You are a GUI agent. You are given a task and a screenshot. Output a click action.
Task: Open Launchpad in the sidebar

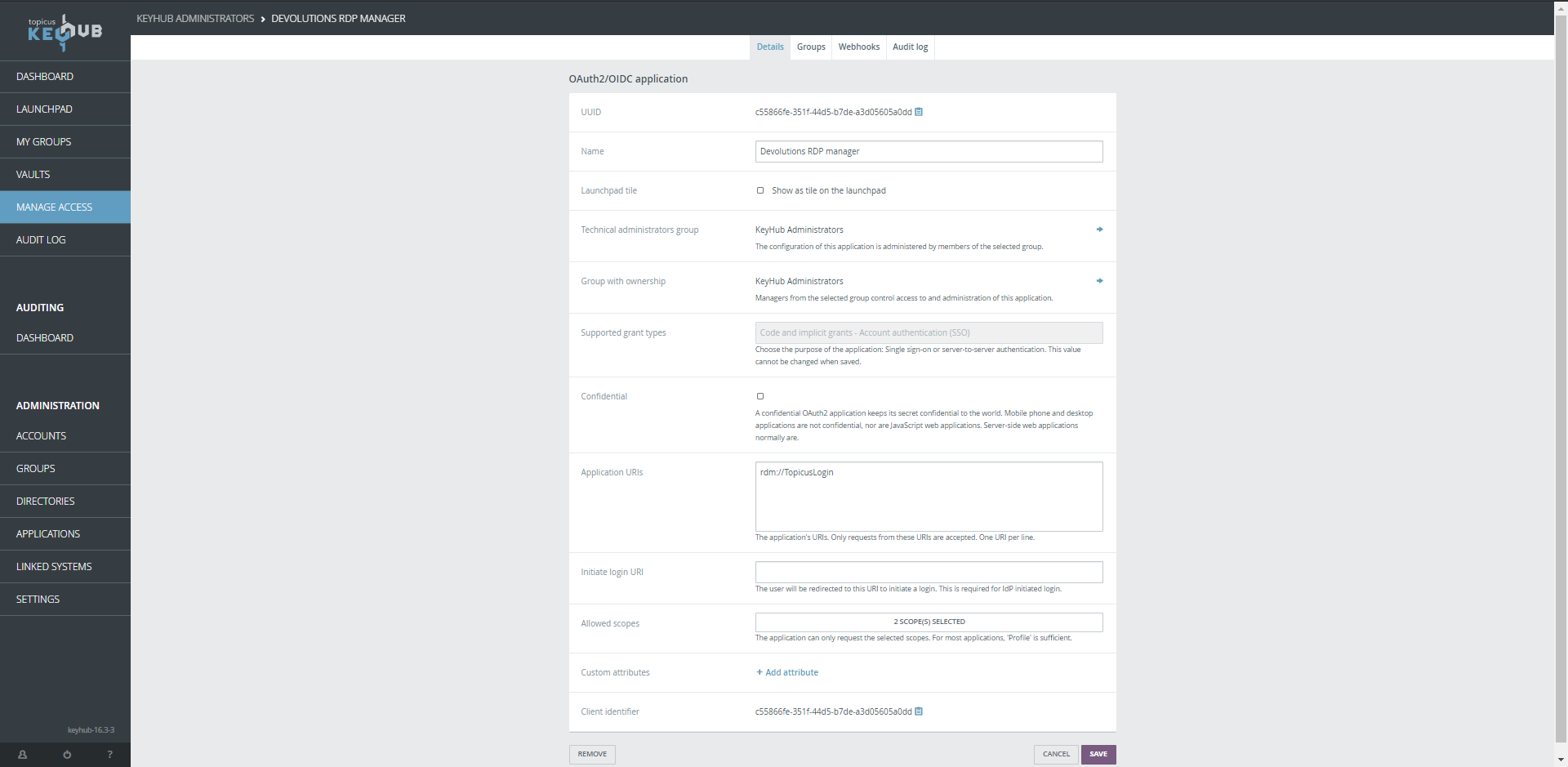[x=65, y=109]
